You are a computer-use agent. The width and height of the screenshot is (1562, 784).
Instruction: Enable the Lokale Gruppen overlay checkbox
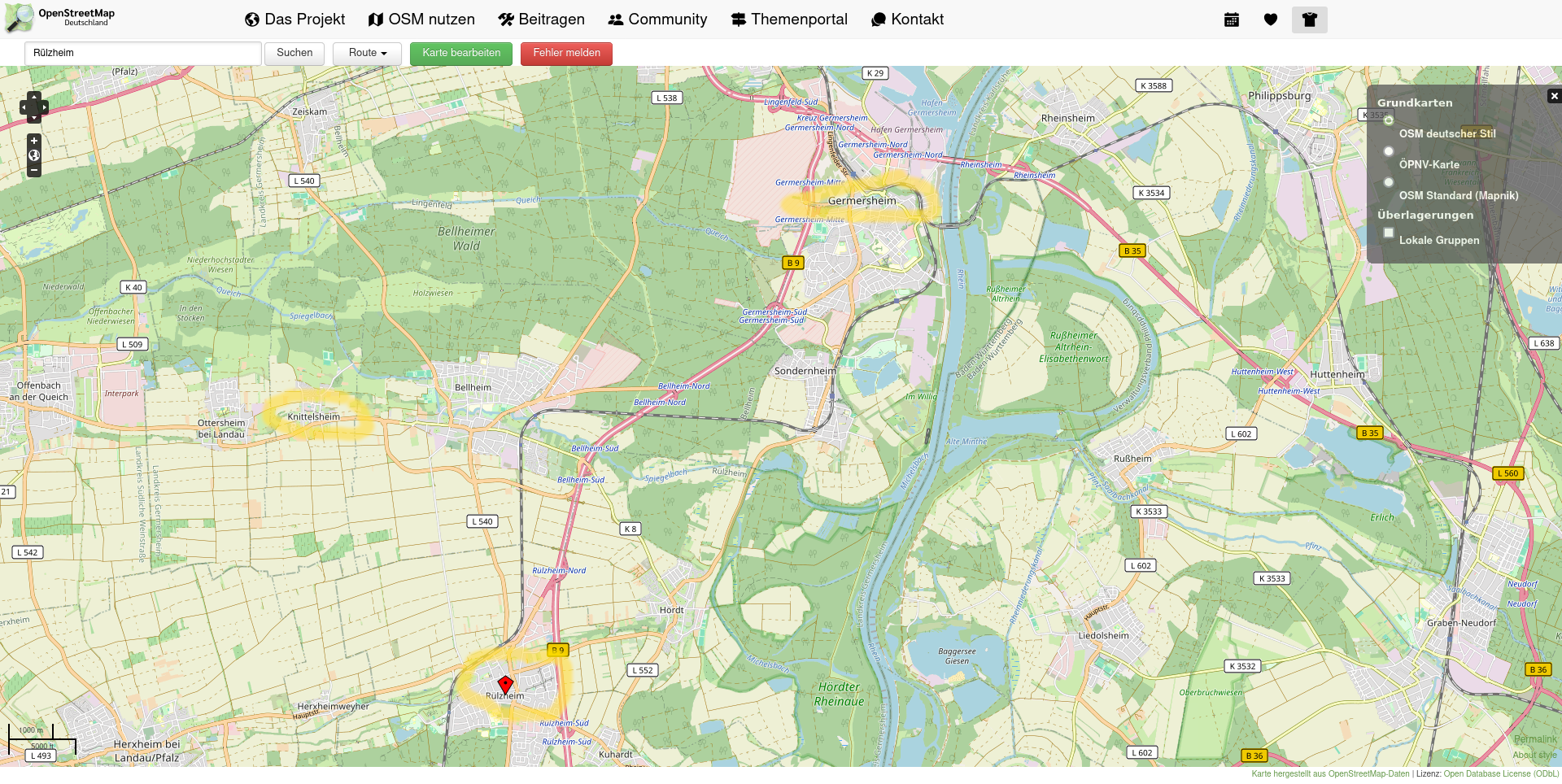click(1389, 233)
